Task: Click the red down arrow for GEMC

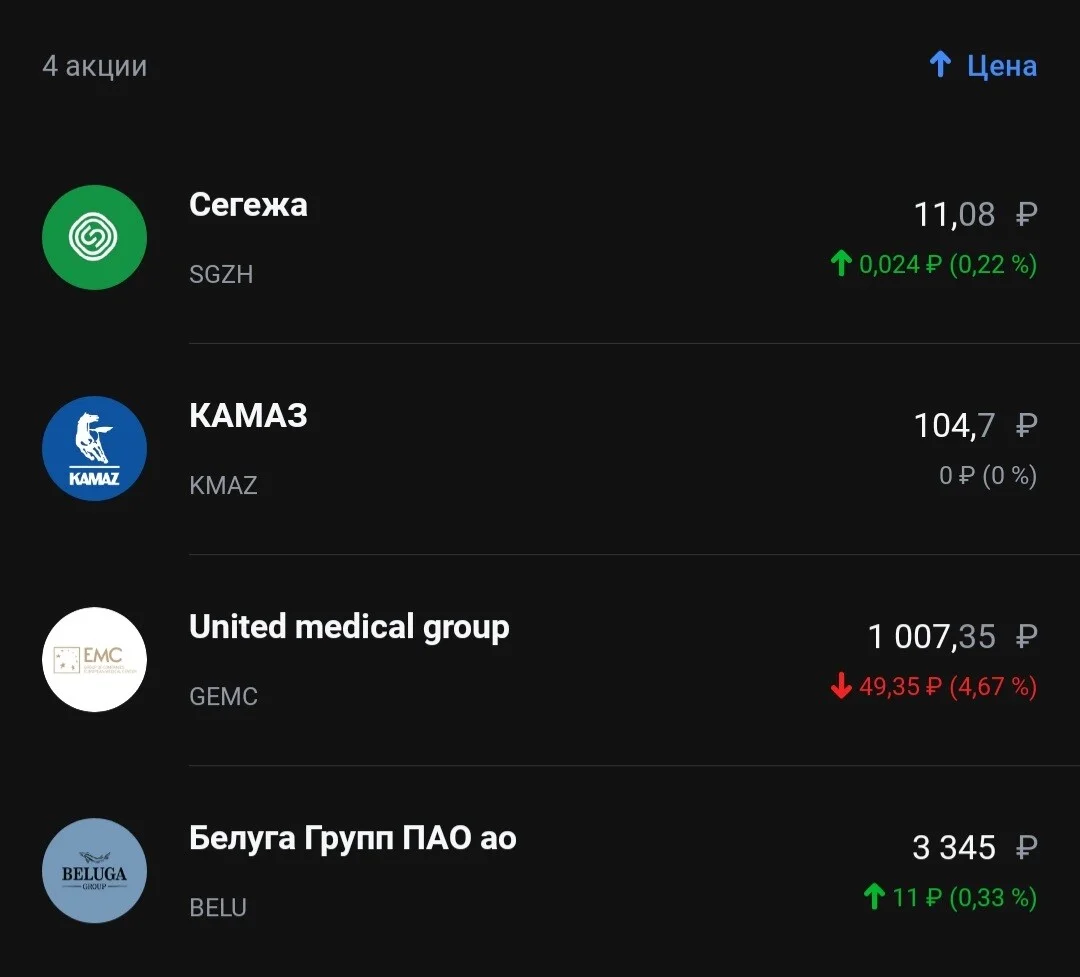Action: click(841, 686)
